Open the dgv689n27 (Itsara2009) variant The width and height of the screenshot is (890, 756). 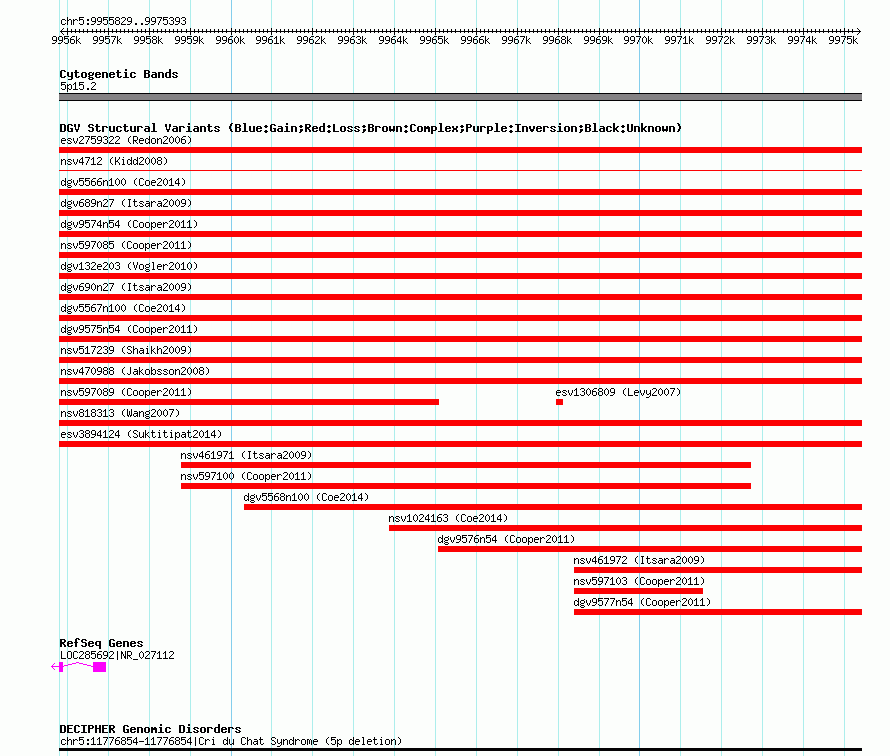(460, 213)
